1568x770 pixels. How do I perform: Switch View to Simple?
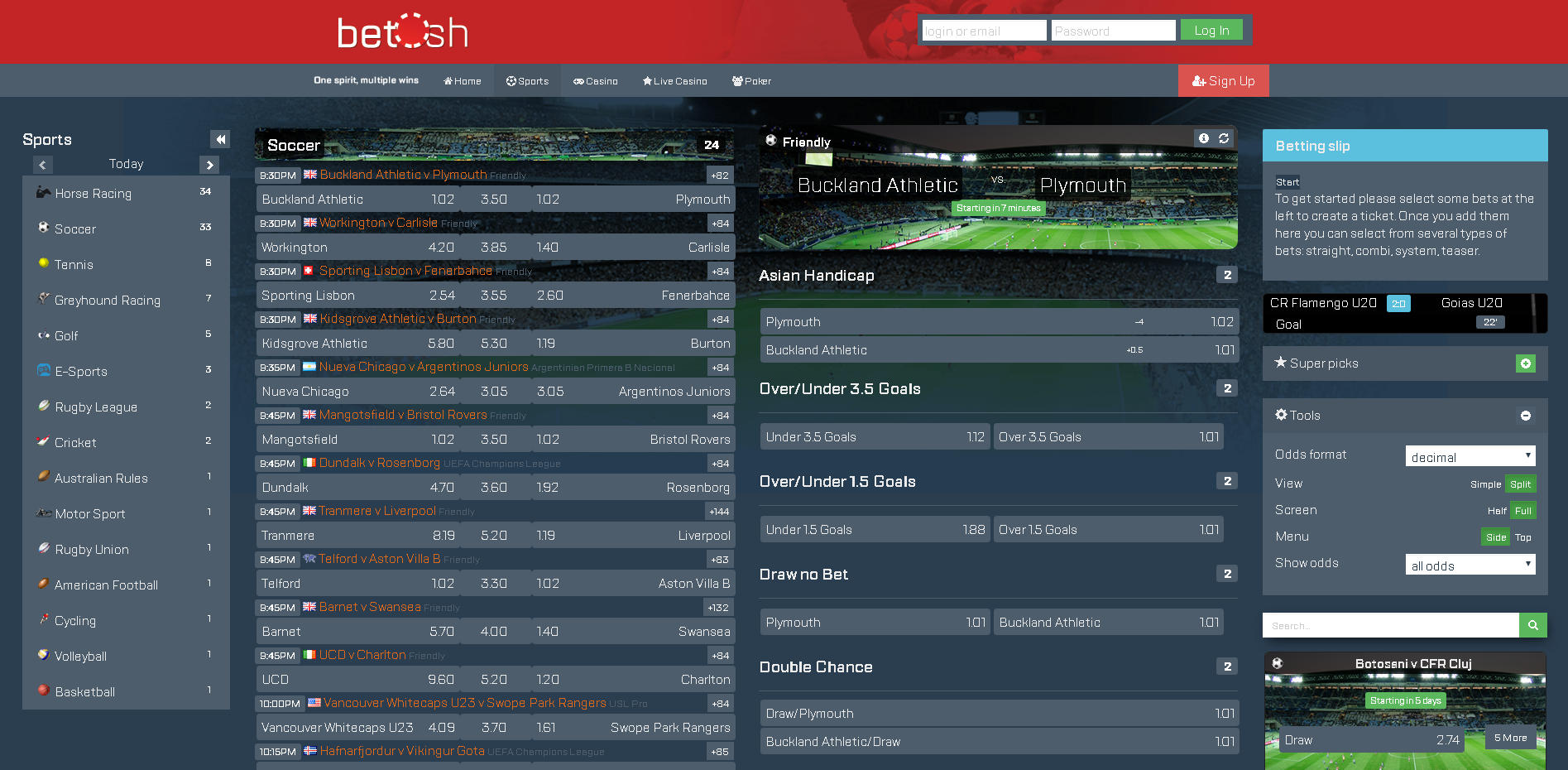click(1485, 484)
